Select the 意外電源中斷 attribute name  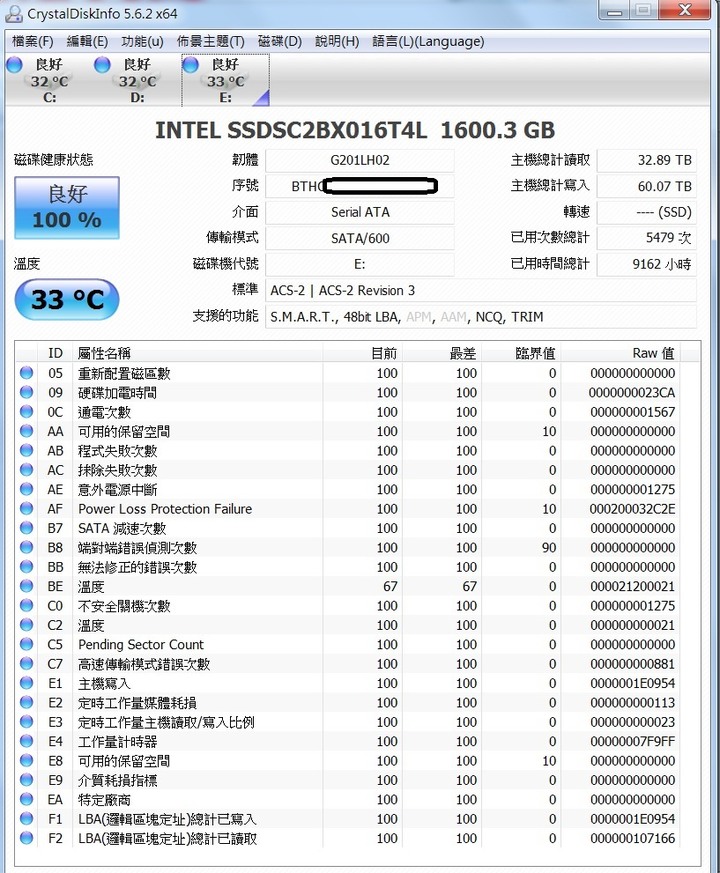[117, 489]
